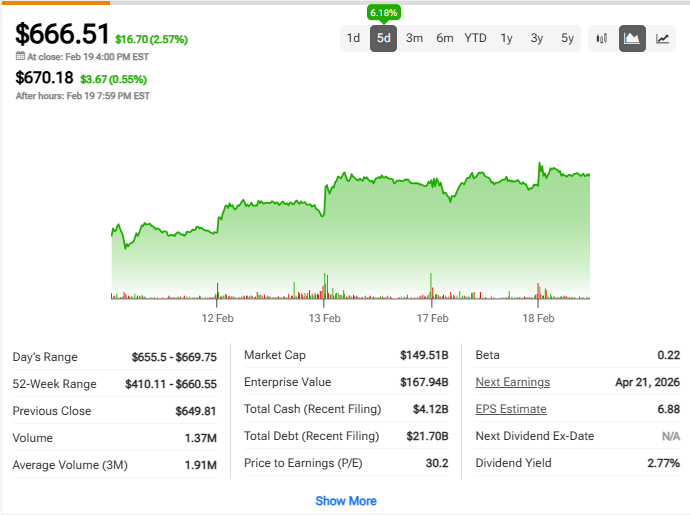Select the area chart view icon

coord(632,39)
